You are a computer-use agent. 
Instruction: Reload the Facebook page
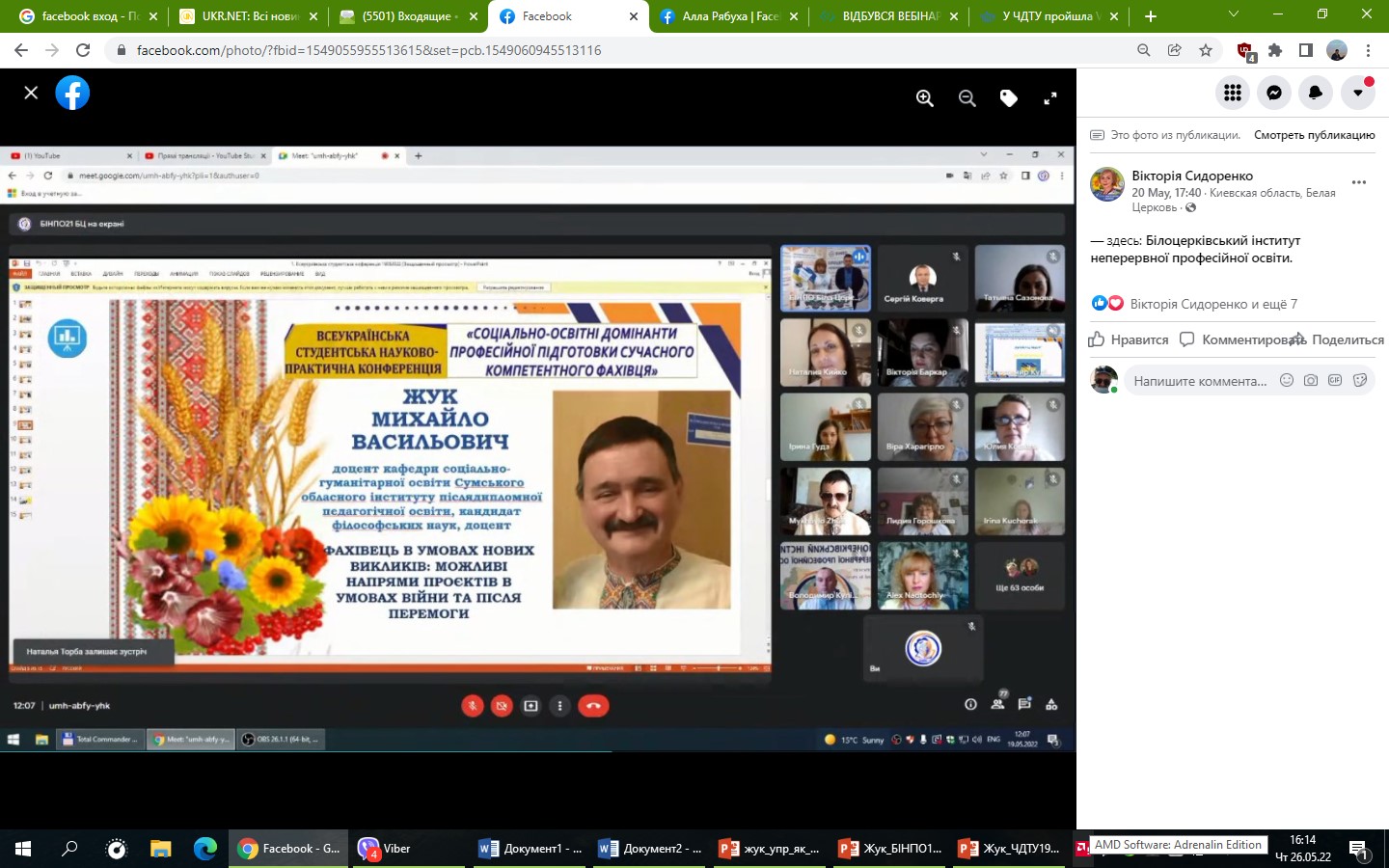tap(83, 50)
